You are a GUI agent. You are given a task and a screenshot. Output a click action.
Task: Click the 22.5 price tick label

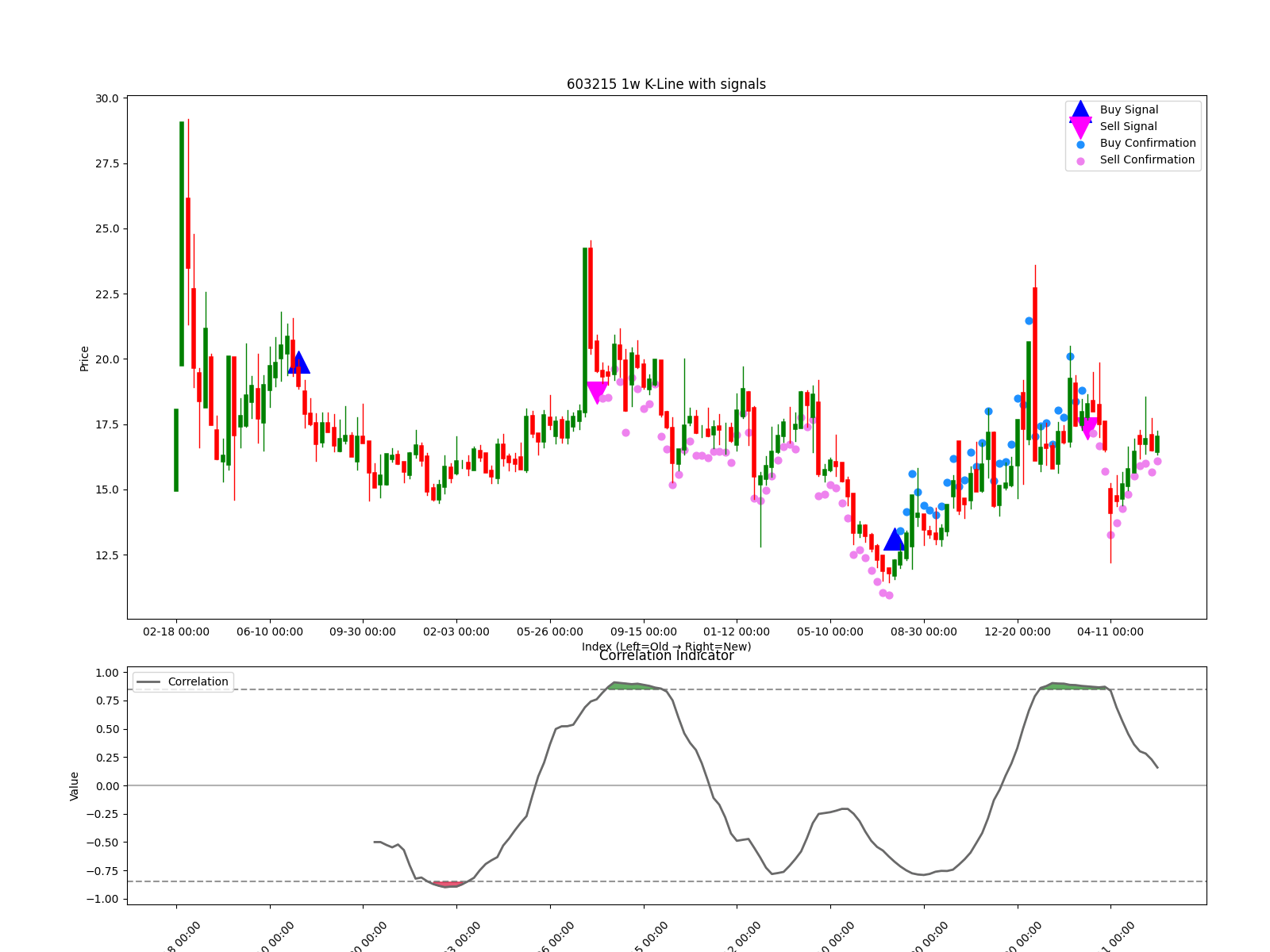coord(107,294)
